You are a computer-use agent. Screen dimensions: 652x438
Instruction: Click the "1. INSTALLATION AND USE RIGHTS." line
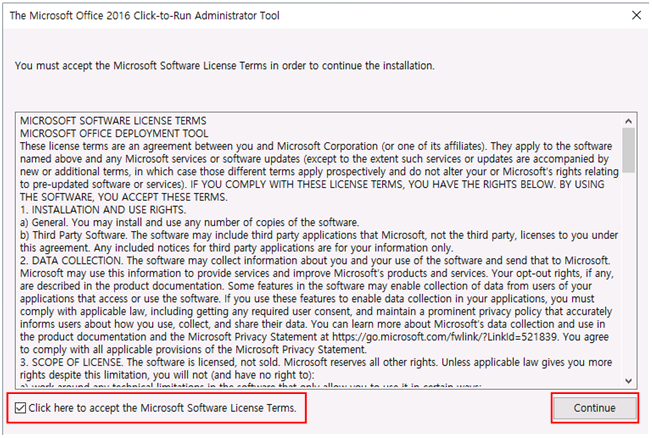[x=103, y=210]
